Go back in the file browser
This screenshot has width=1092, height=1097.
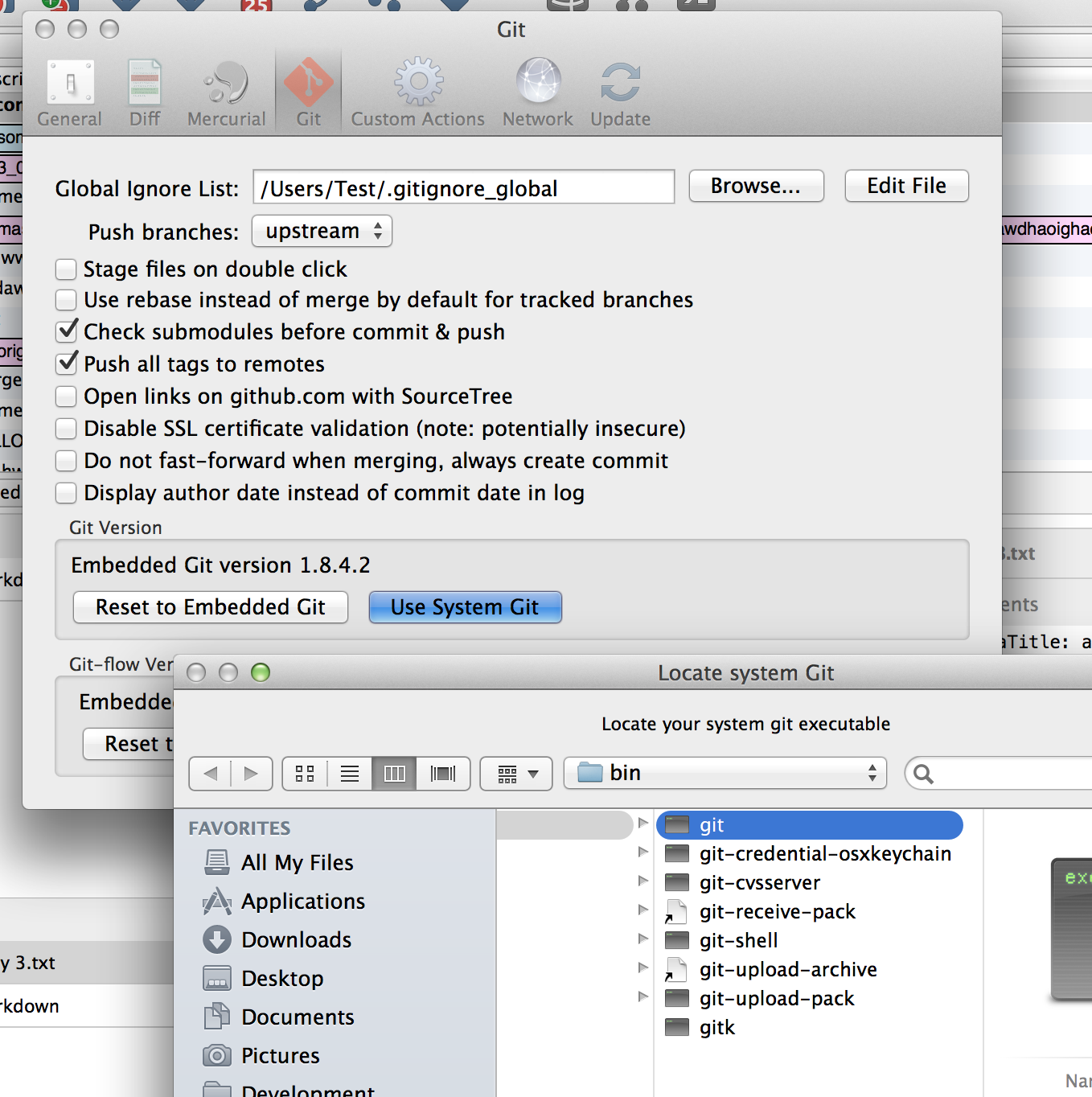[x=211, y=774]
